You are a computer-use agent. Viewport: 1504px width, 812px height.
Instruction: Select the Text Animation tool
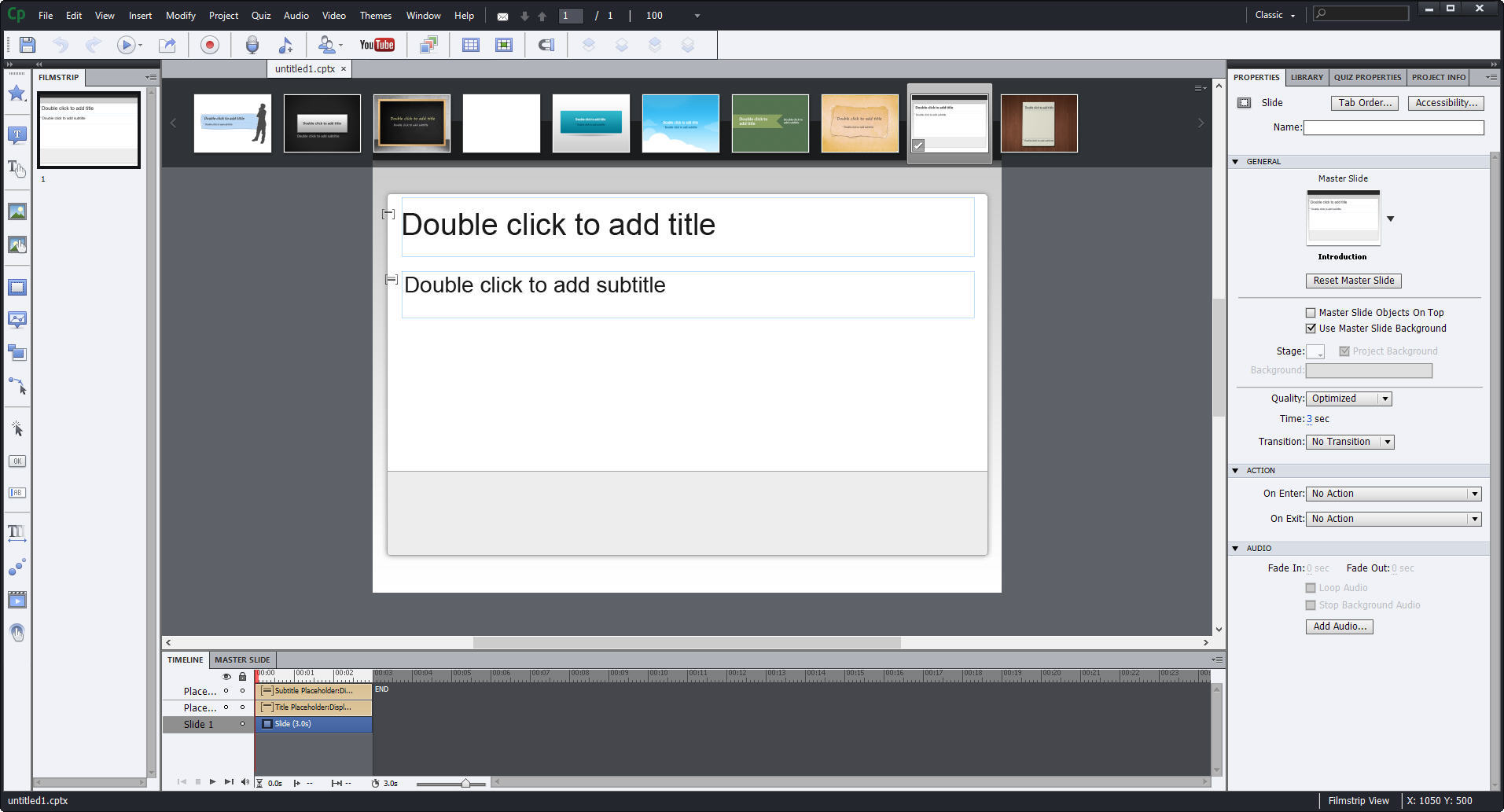pos(17,533)
